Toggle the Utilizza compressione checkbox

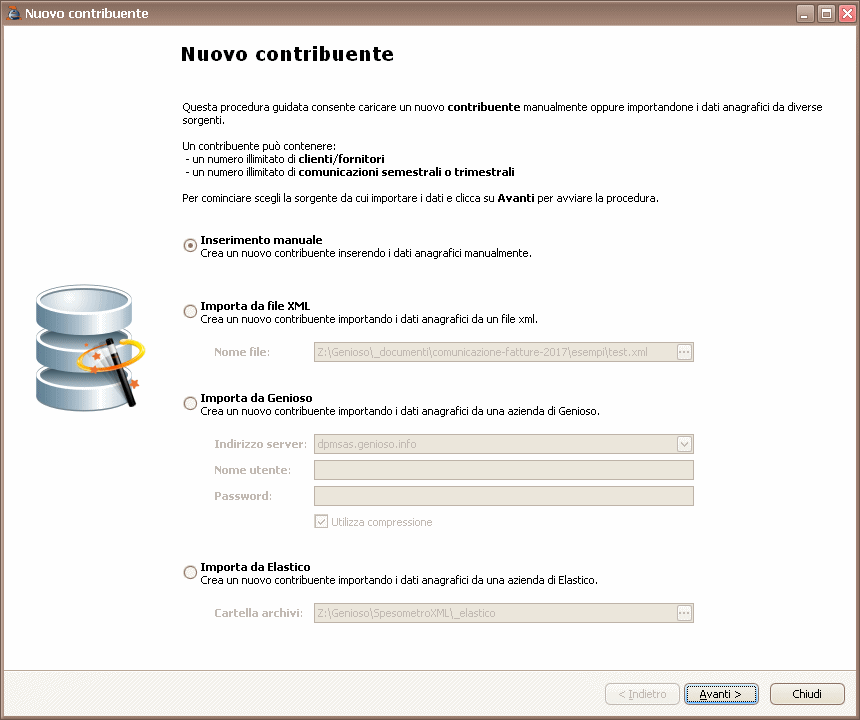point(321,522)
